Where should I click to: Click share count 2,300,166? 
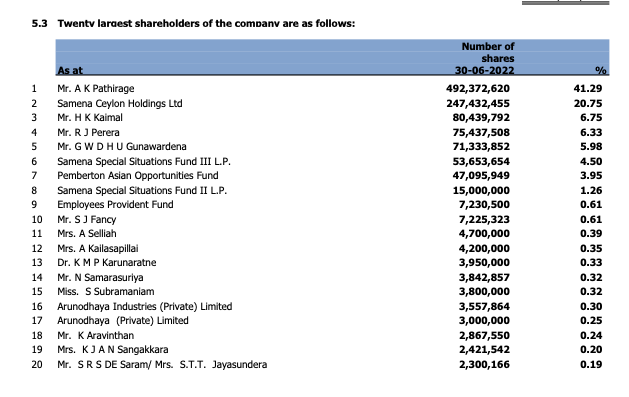484,365
